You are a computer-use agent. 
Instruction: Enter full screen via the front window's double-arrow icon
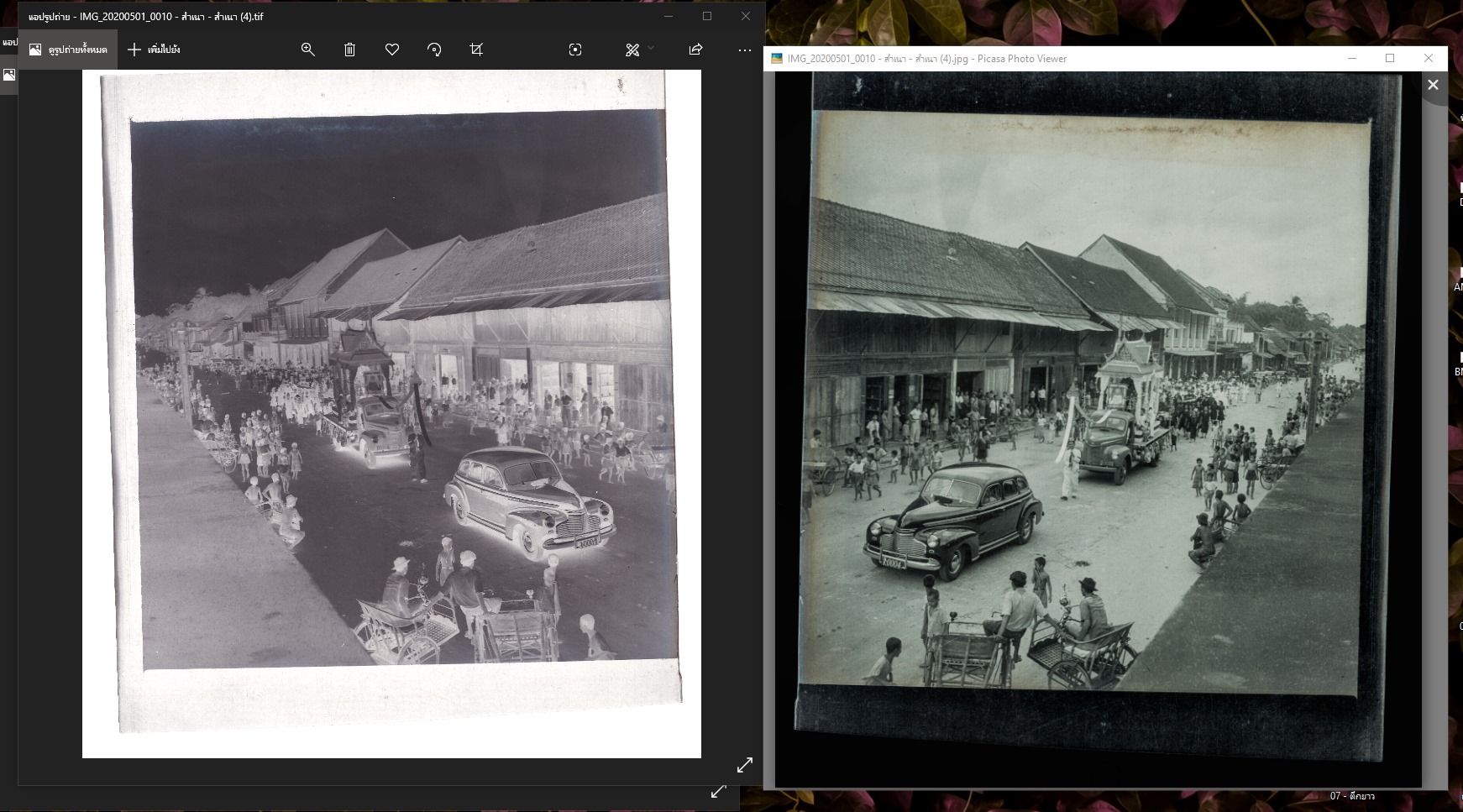[x=745, y=765]
